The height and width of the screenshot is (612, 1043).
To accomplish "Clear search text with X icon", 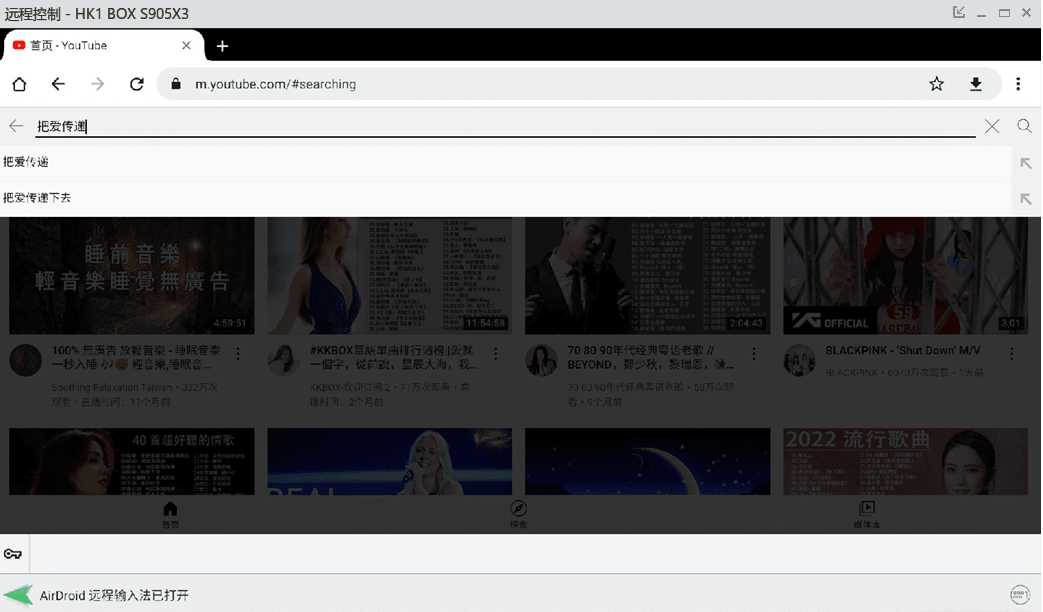I will point(991,126).
